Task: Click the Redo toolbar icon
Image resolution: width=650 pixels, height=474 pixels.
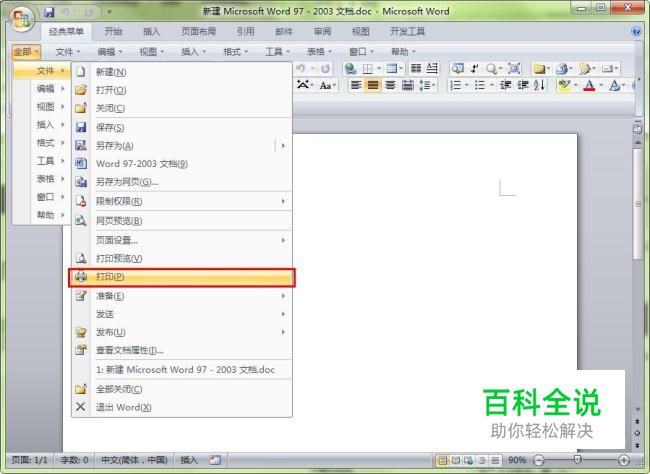Action: point(325,68)
